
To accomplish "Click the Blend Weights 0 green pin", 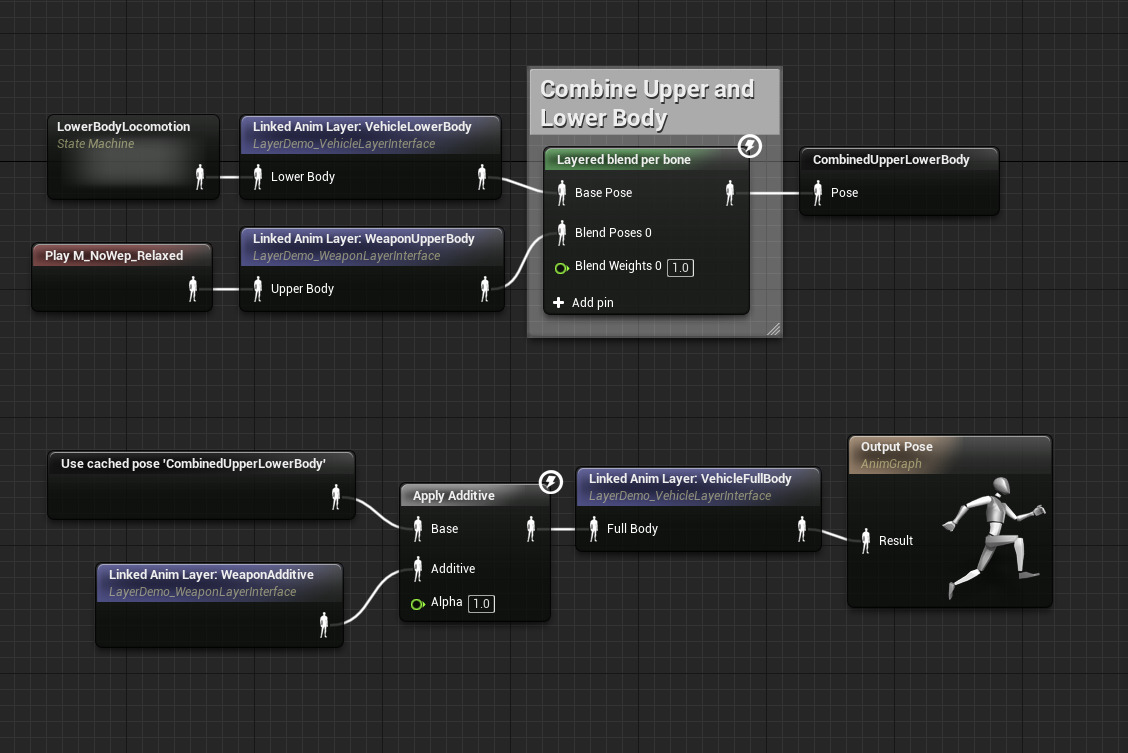I will click(561, 267).
